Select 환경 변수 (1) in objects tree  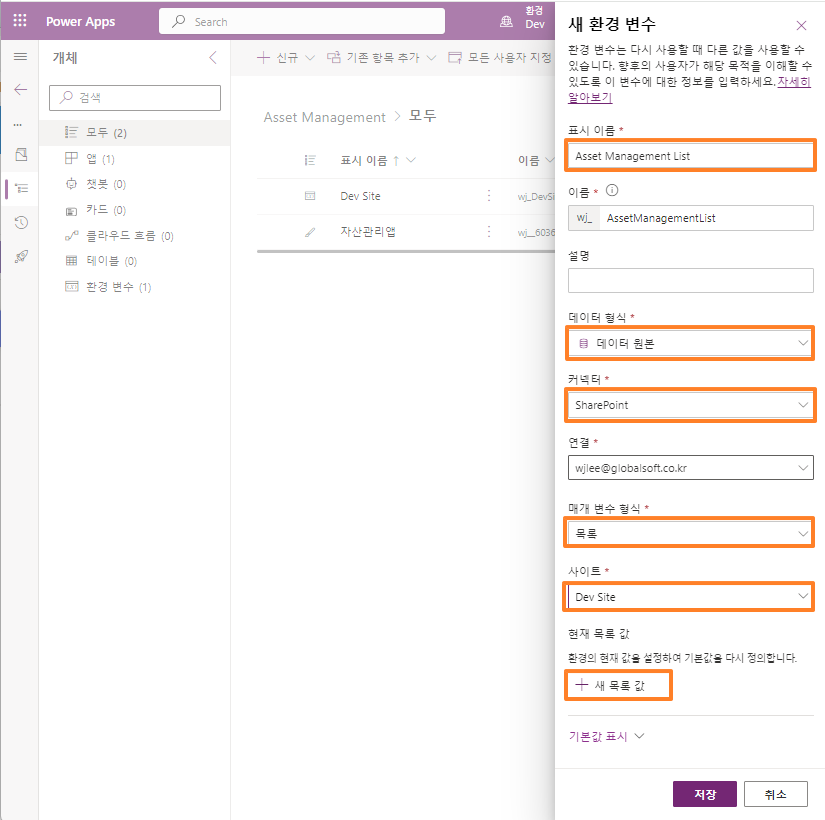pyautogui.click(x=134, y=287)
